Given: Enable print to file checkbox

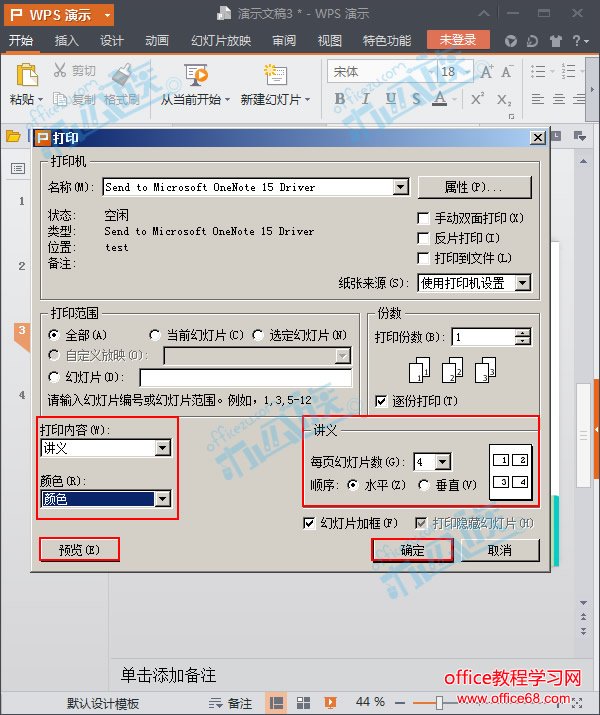Looking at the screenshot, I should (x=423, y=258).
